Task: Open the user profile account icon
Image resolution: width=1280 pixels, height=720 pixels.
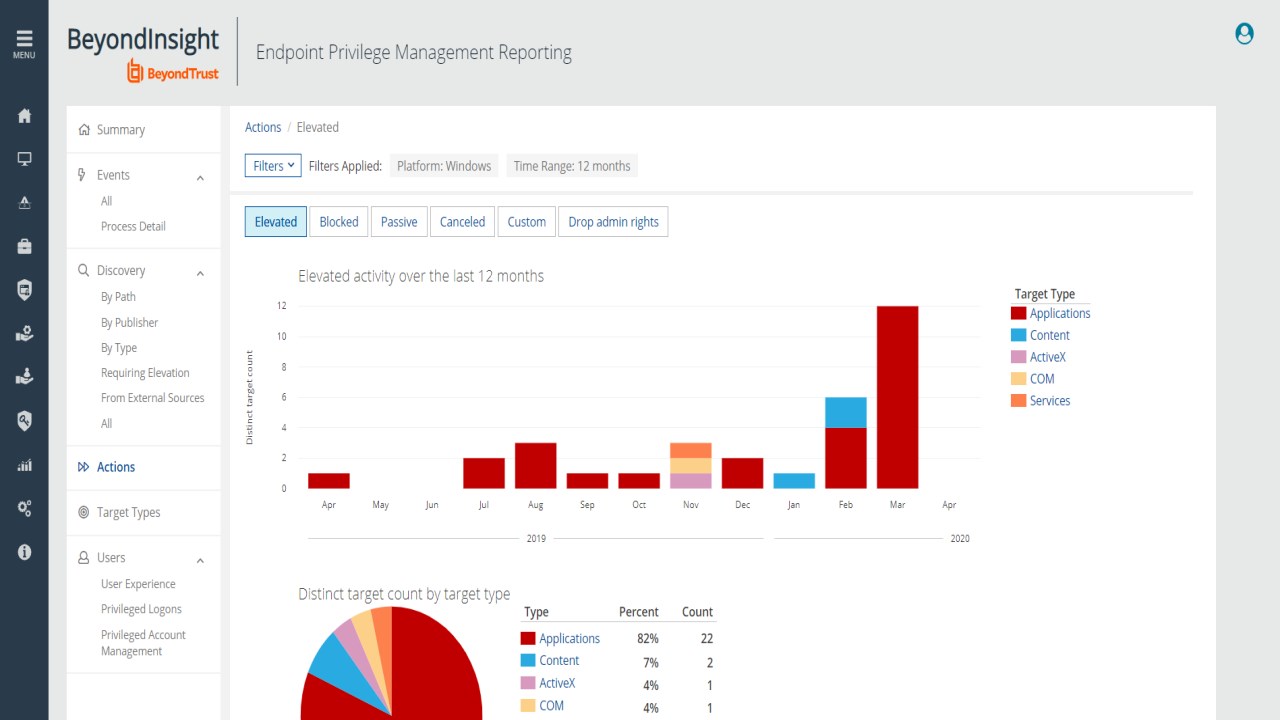Action: click(1244, 34)
